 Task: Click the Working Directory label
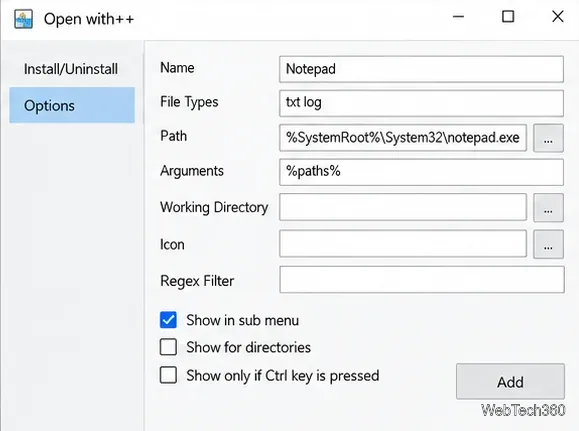point(214,207)
